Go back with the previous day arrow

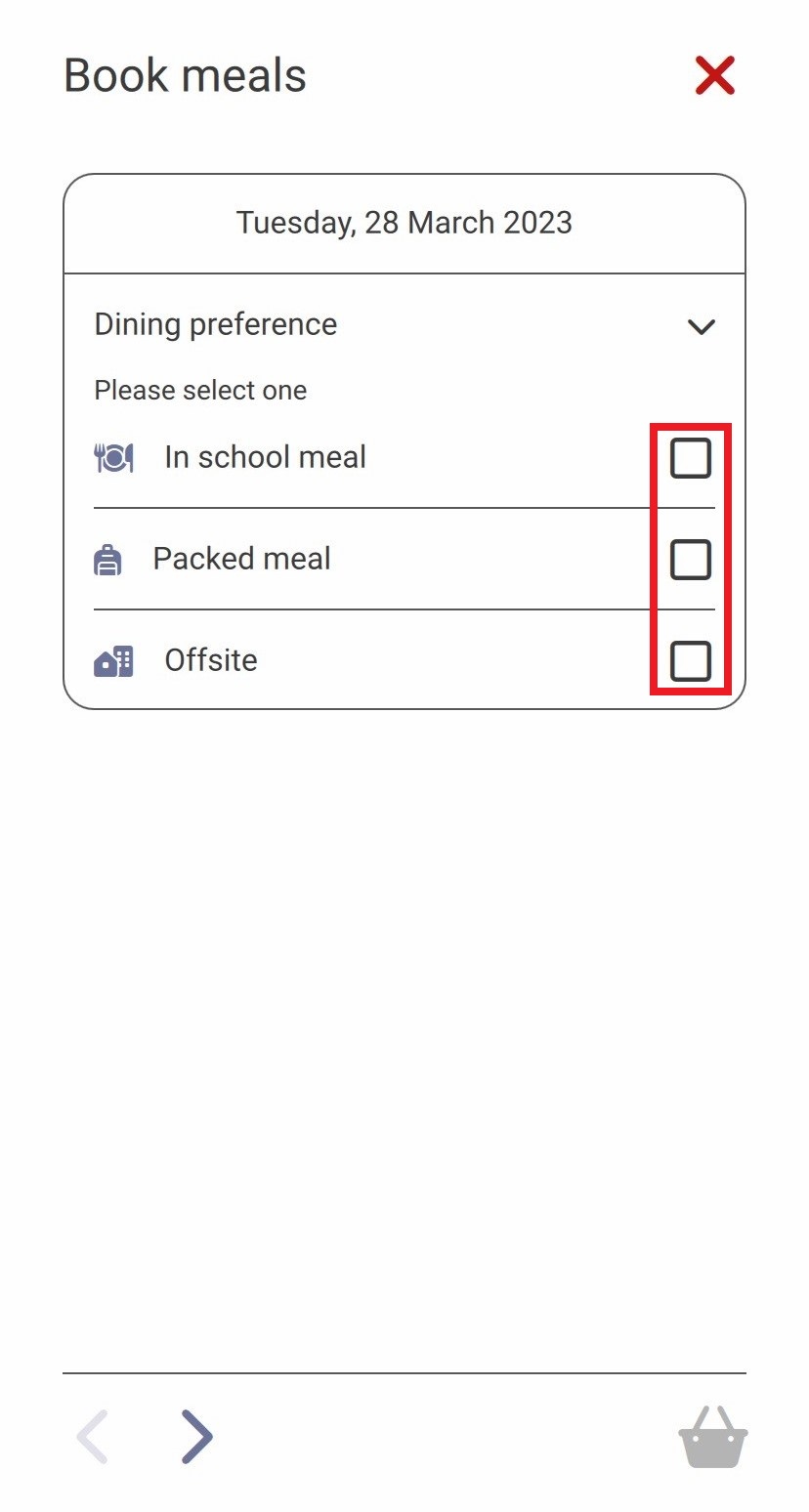click(92, 1437)
